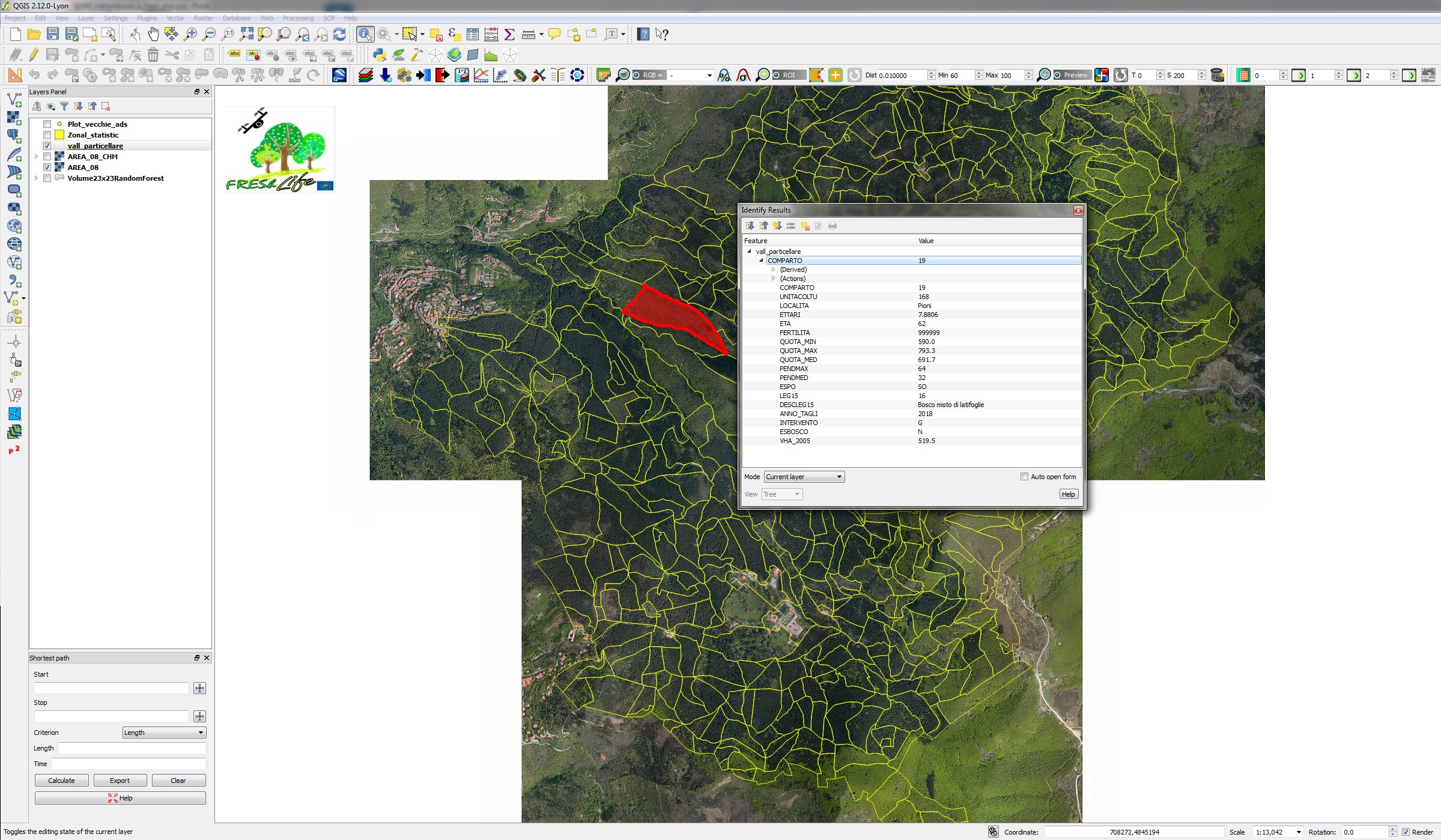Open the Mode Current layer dropdown
Screen dimensions: 1441x840
pyautogui.click(x=804, y=477)
